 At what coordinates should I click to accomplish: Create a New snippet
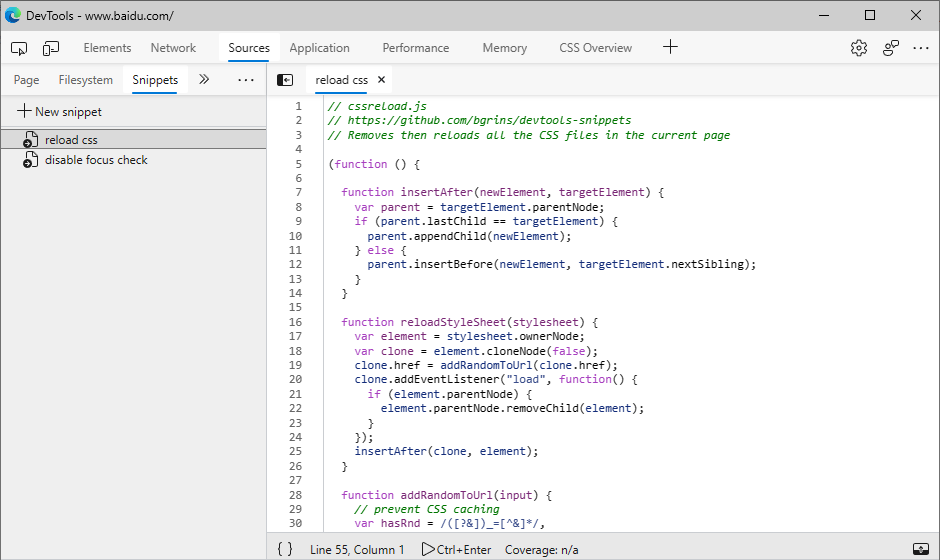[x=59, y=112]
